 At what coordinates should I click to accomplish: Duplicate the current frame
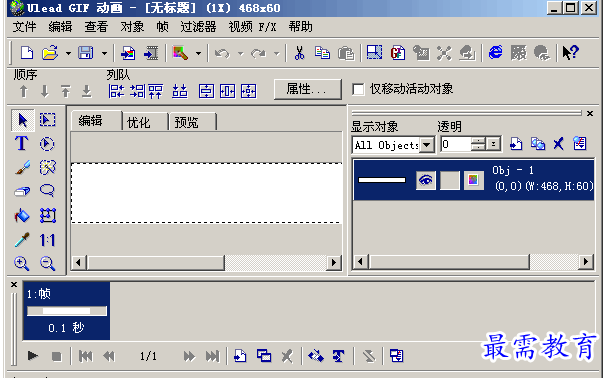(264, 356)
